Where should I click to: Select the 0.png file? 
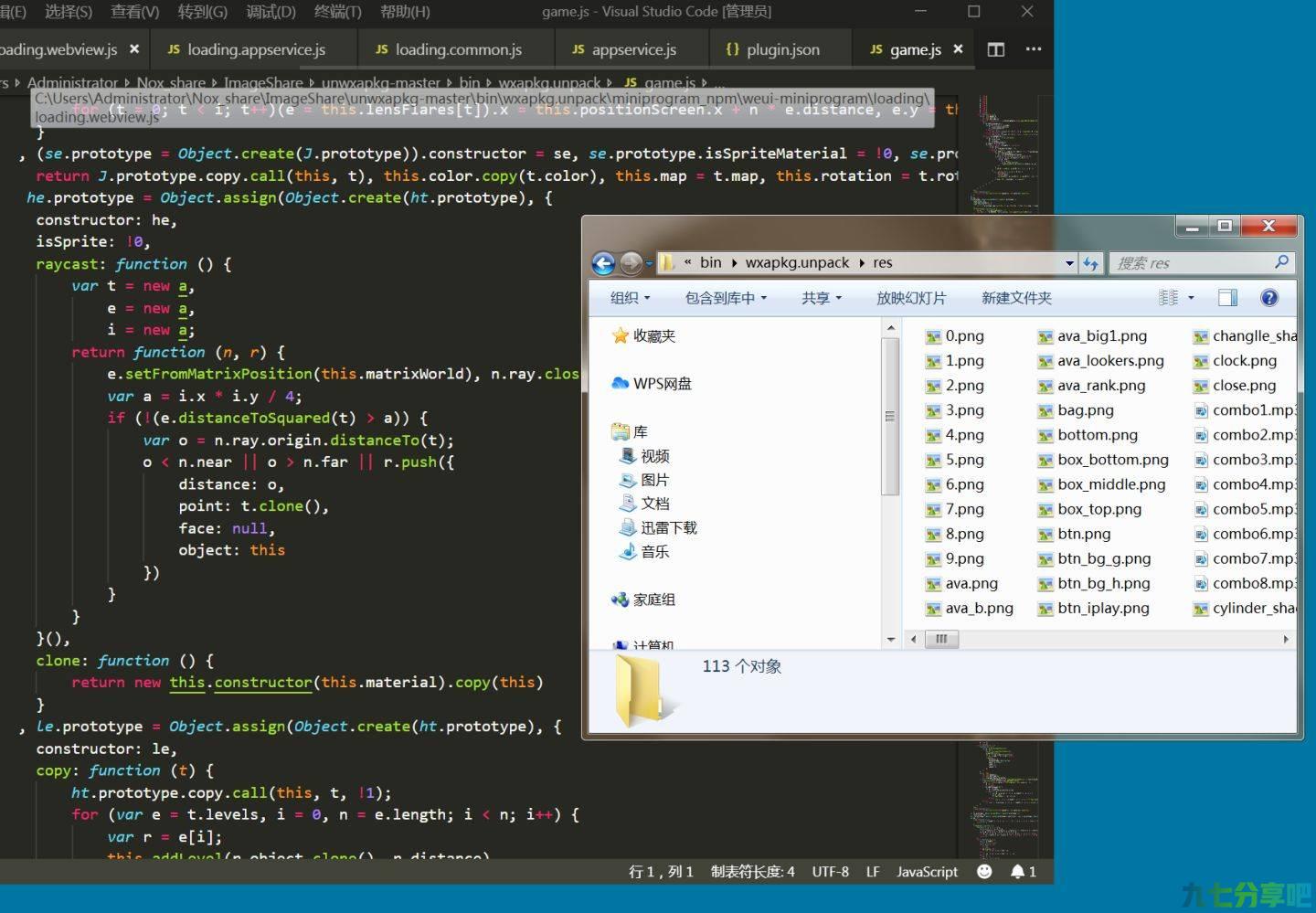pyautogui.click(x=955, y=335)
